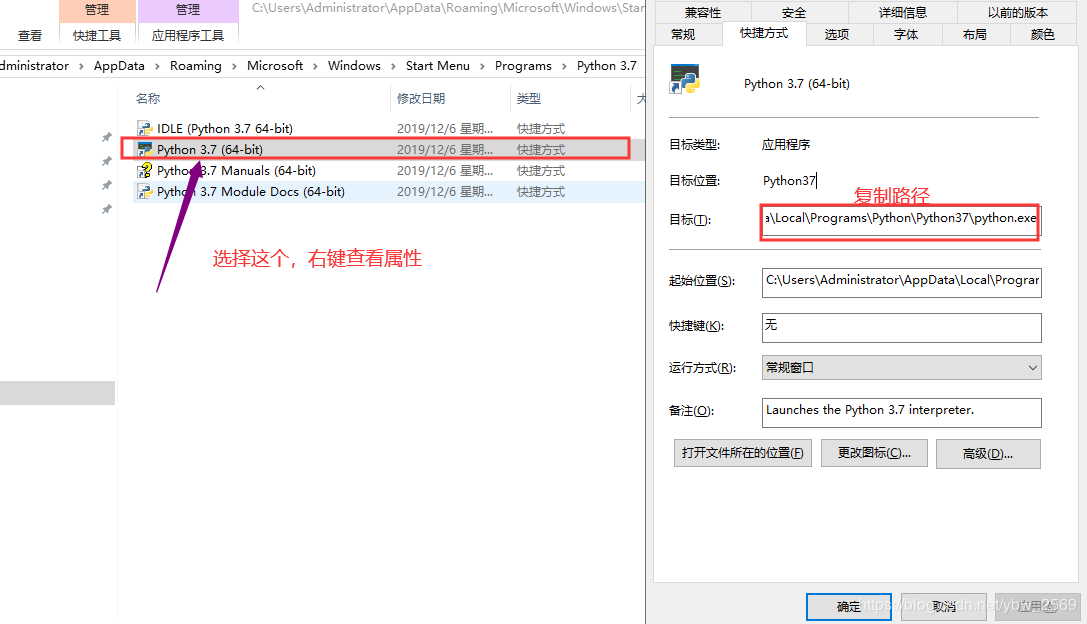This screenshot has height=624, width=1087.
Task: Expand breadcrumb chevron after Programs
Action: pos(564,66)
